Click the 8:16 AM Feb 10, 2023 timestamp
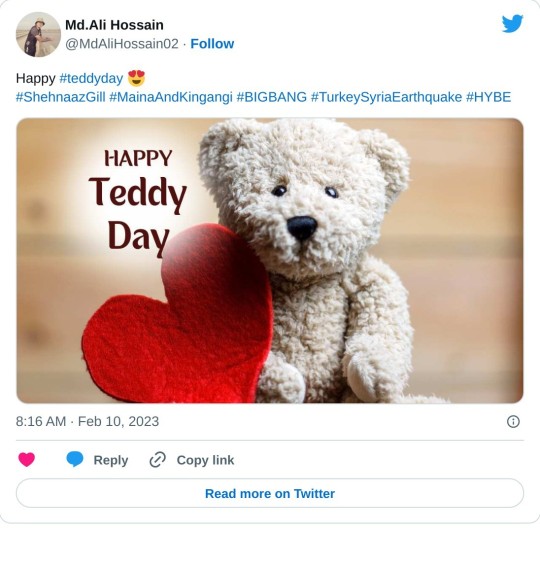 (x=87, y=421)
